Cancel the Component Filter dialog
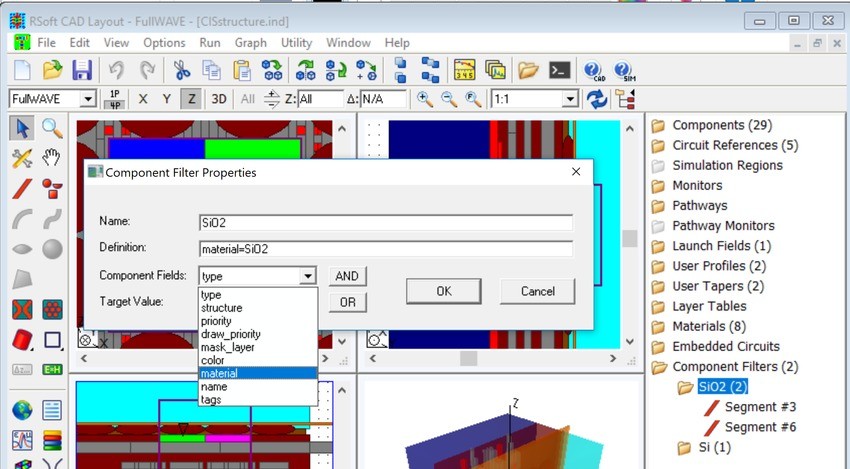850x469 pixels. (x=538, y=291)
